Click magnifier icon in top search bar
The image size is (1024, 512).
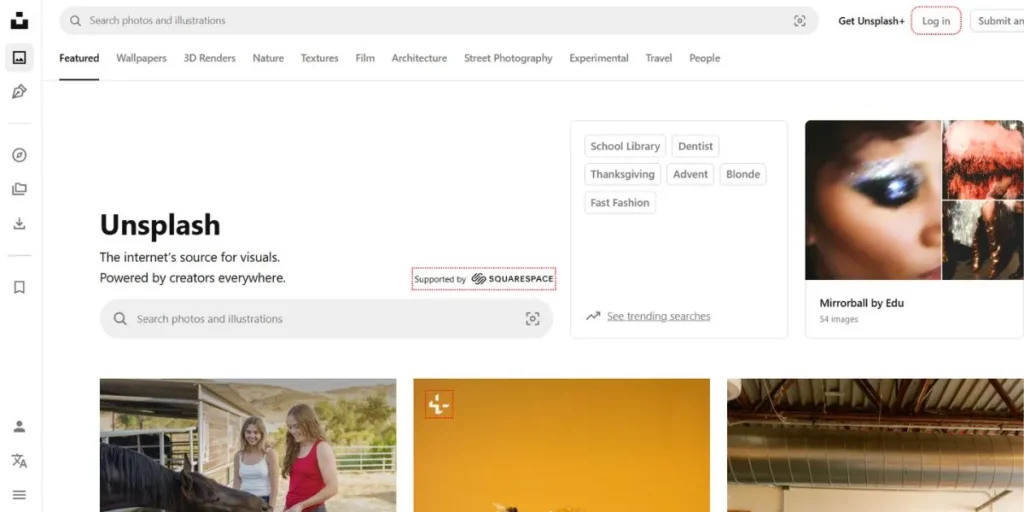76,21
